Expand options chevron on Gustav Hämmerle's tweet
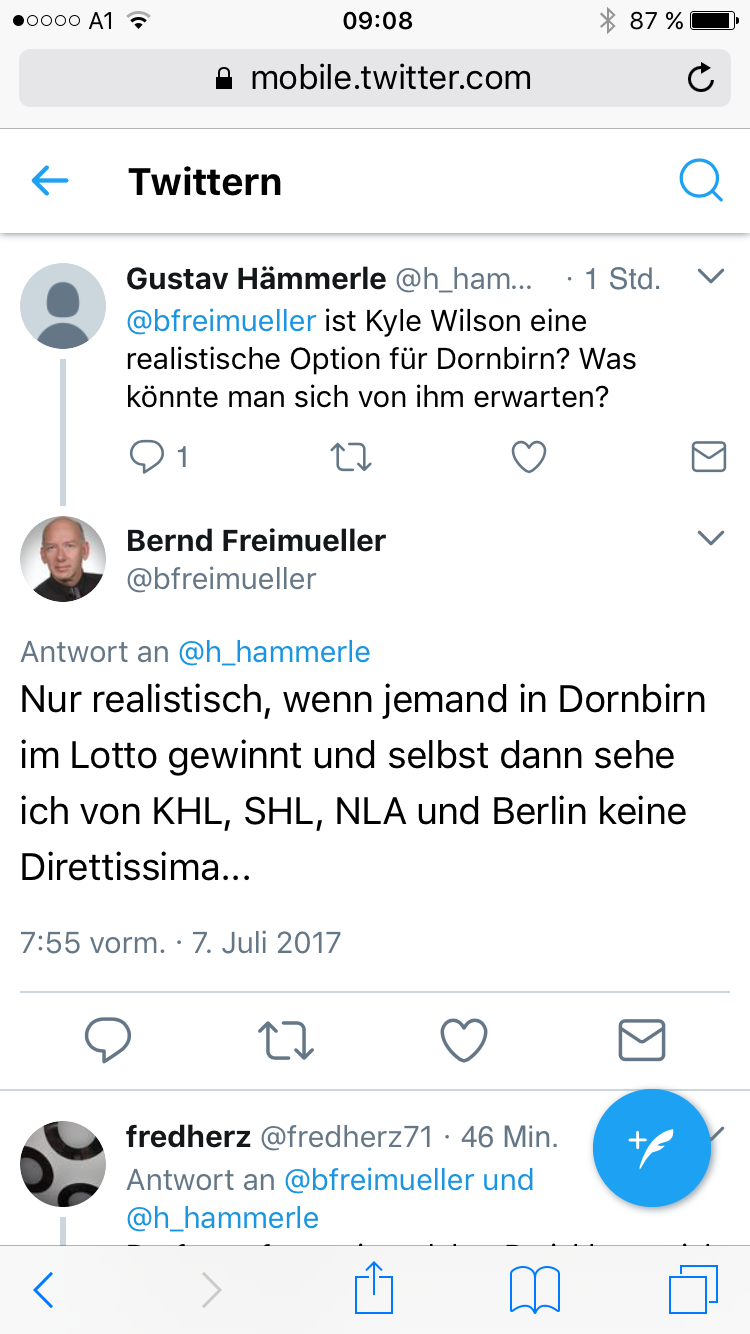 (x=710, y=277)
